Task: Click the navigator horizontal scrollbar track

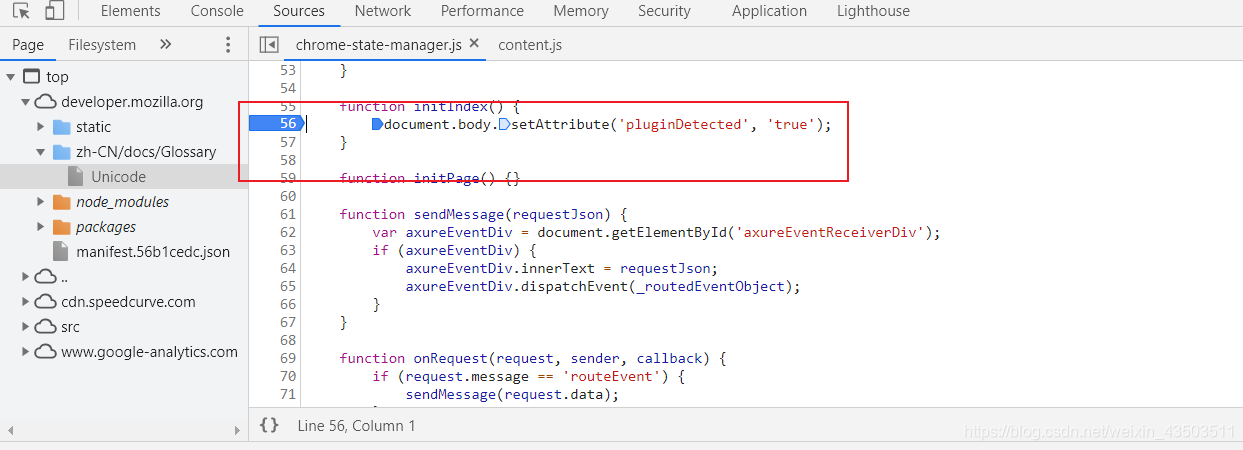Action: [x=123, y=430]
